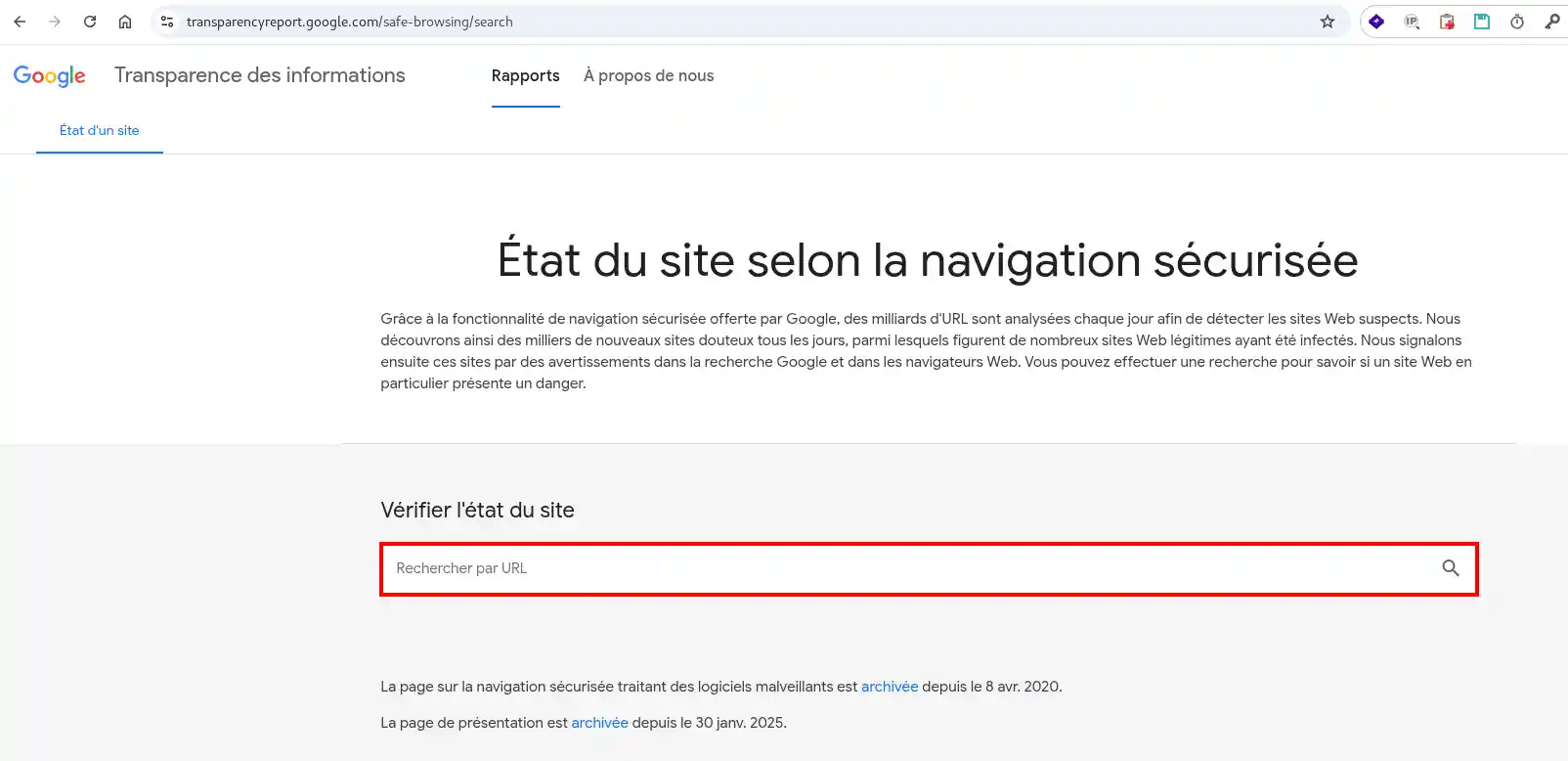The image size is (1568, 761).
Task: Open the stopwatch timer extension icon
Action: [1517, 22]
